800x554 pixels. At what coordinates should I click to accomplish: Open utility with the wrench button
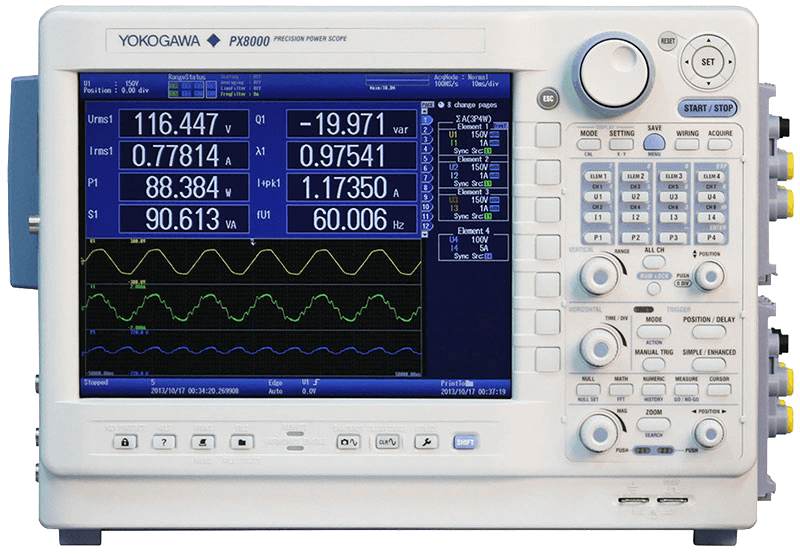[424, 441]
